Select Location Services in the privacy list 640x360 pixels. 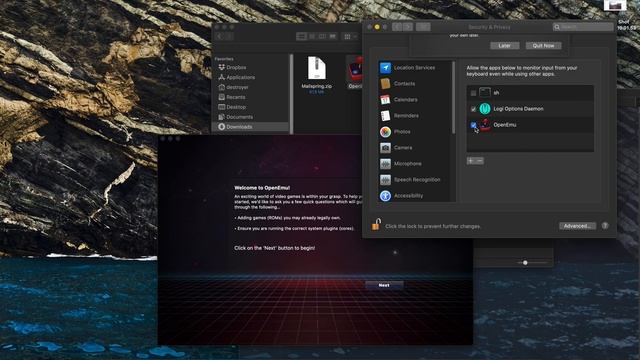point(416,68)
